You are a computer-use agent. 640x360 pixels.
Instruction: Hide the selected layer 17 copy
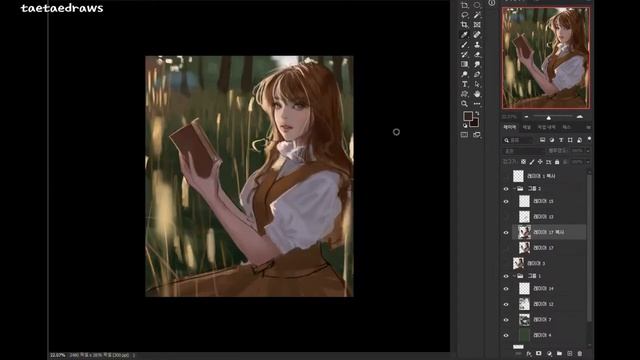[x=506, y=233]
